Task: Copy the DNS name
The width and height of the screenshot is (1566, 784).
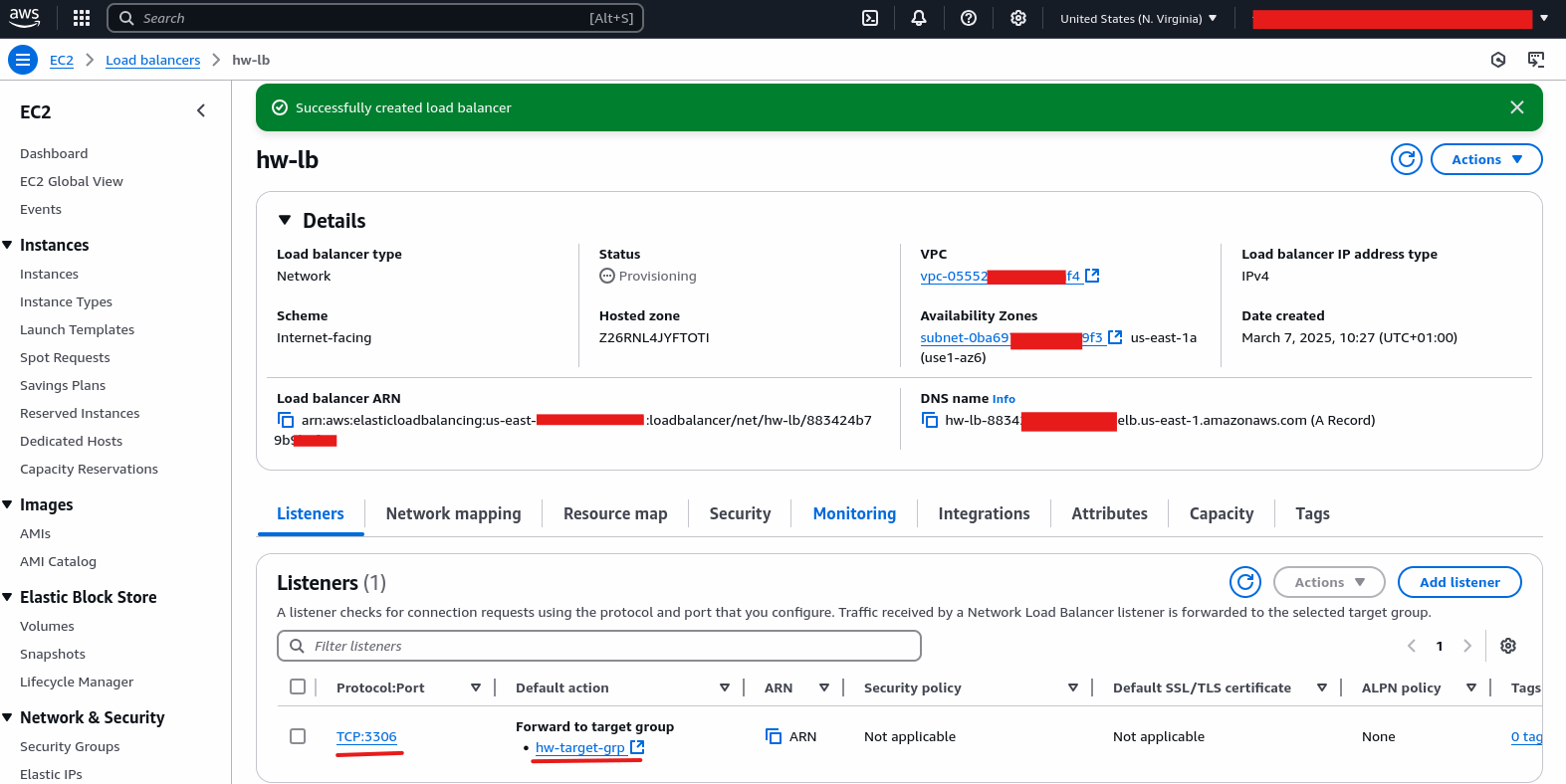Action: click(930, 420)
